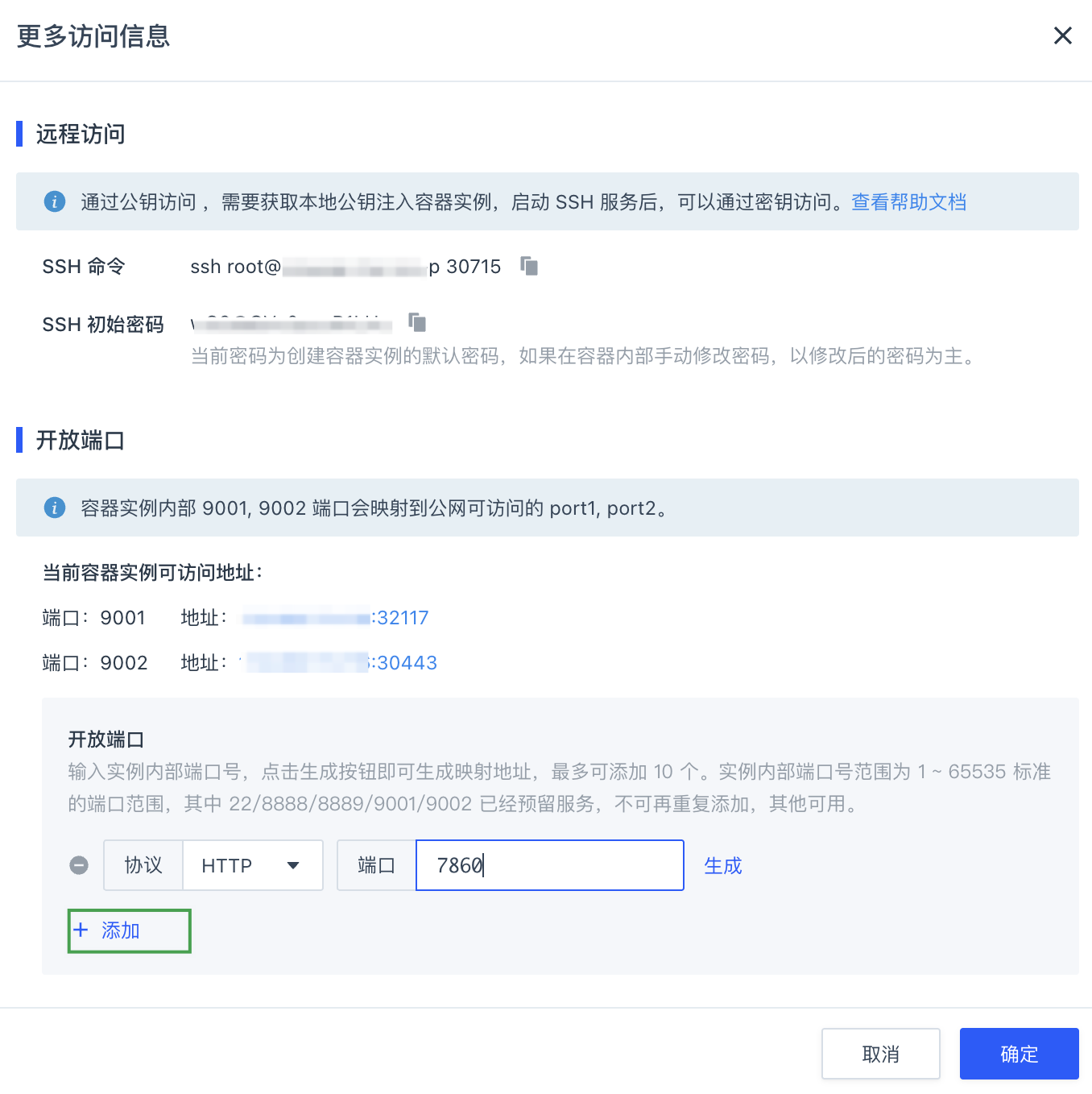Open the 查看帮助文档 link

[x=908, y=202]
